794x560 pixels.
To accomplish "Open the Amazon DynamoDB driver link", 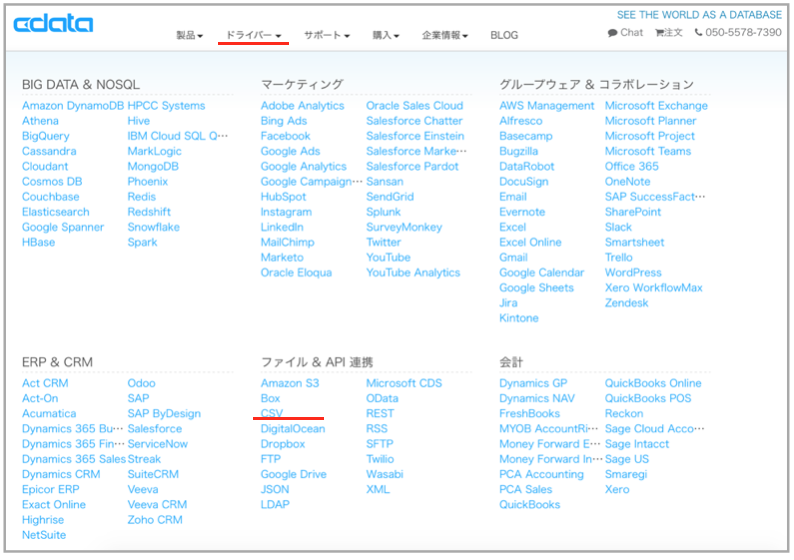I will tap(73, 105).
